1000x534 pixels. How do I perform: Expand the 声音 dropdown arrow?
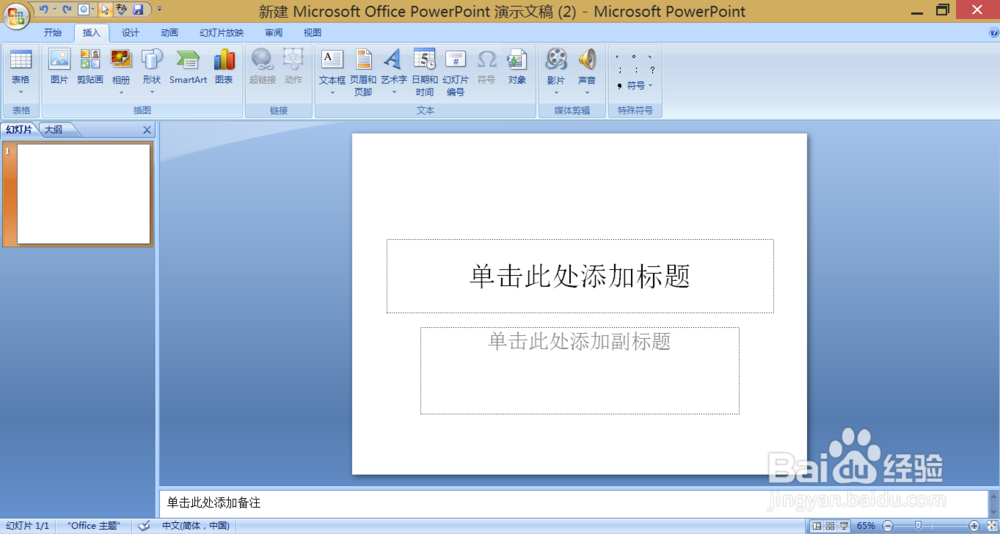(587, 93)
